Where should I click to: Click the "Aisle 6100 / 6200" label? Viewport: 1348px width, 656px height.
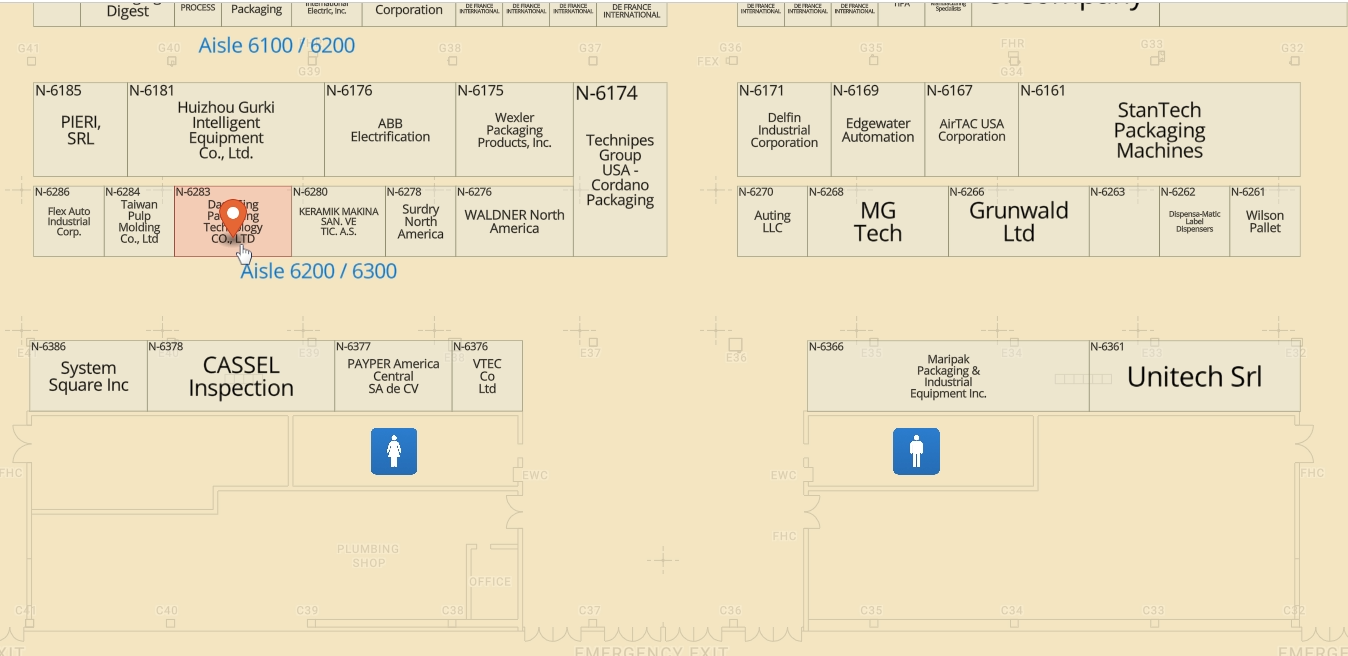[276, 45]
